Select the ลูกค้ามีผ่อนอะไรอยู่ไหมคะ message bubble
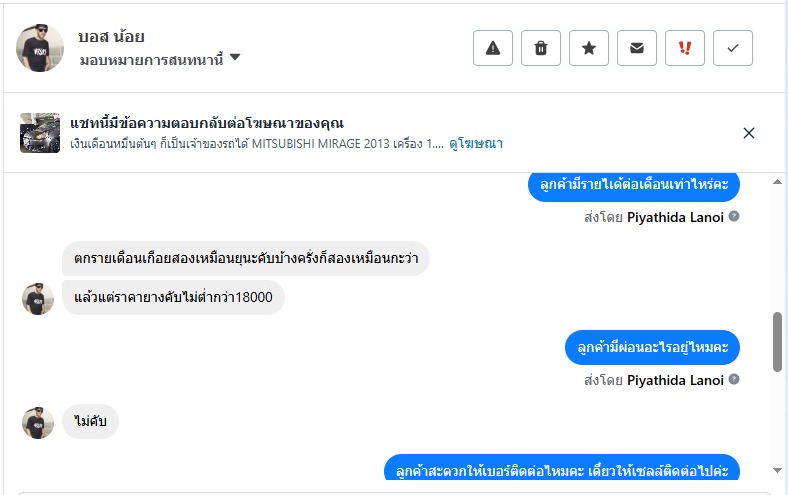 coord(652,347)
